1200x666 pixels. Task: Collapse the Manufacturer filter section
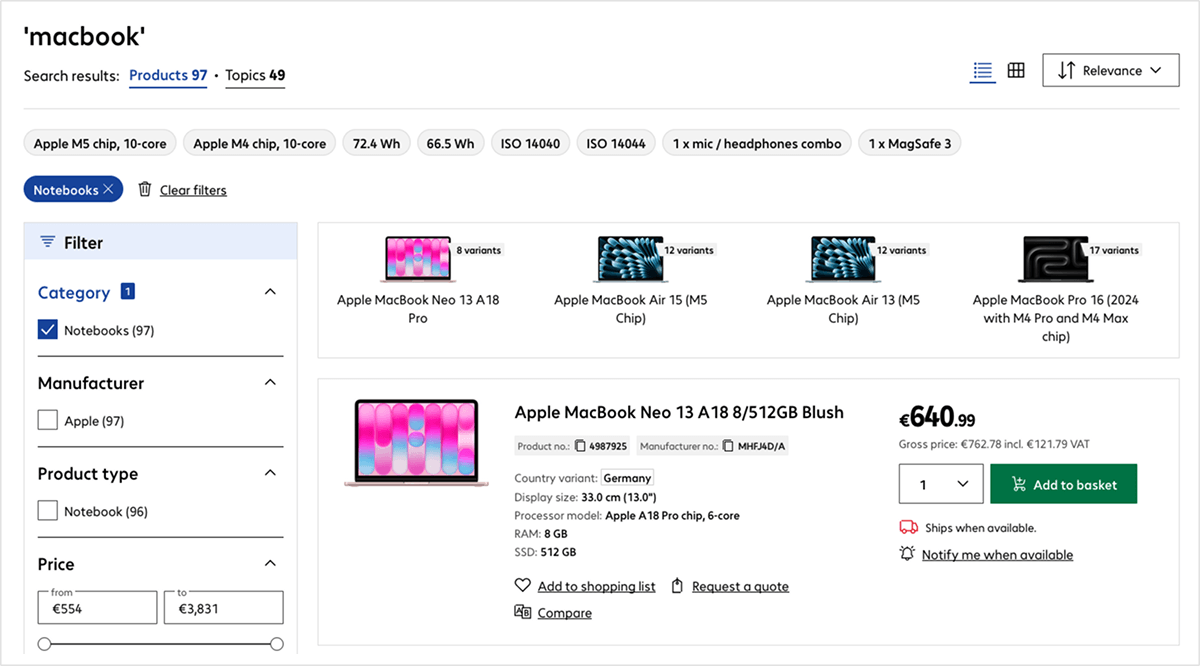point(269,383)
